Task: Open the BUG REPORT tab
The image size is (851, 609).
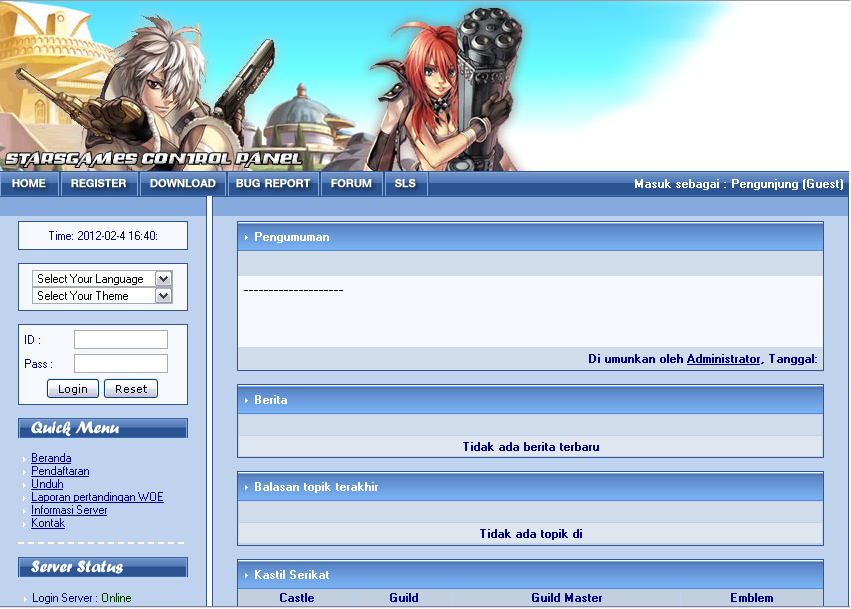Action: tap(273, 183)
